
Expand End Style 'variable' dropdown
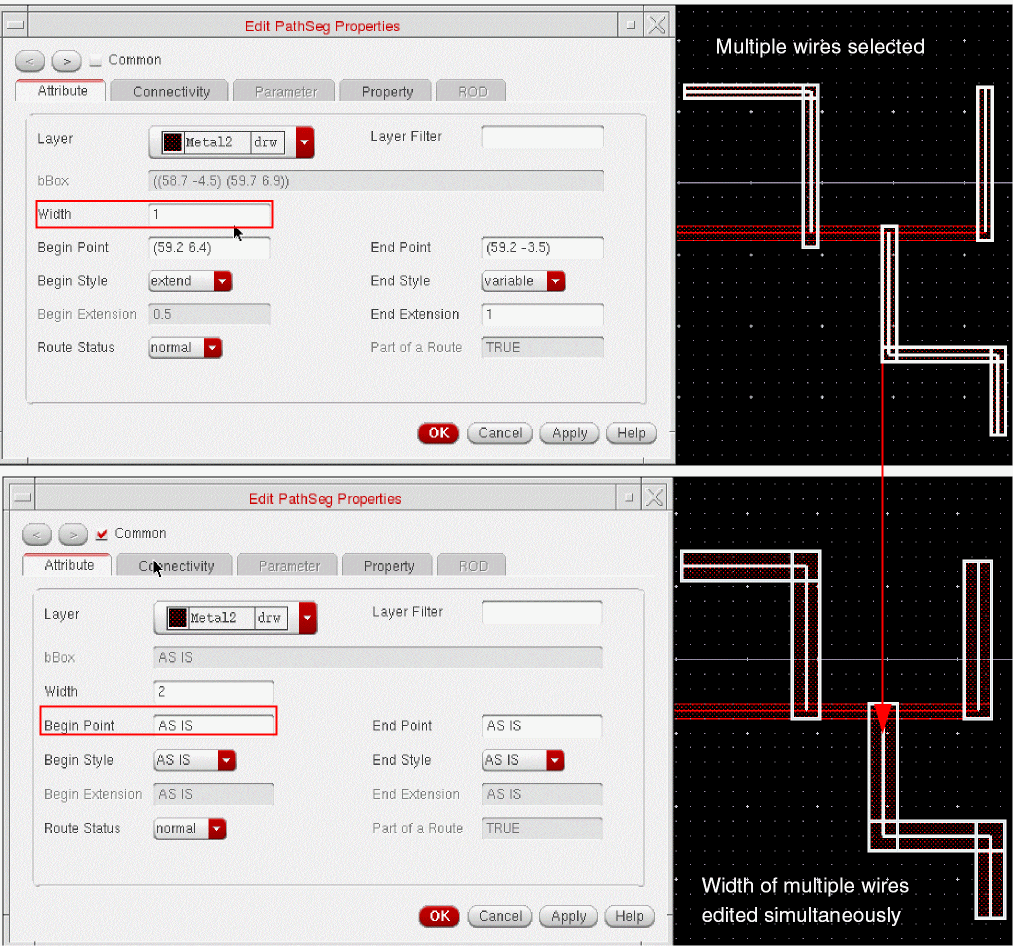coord(556,281)
